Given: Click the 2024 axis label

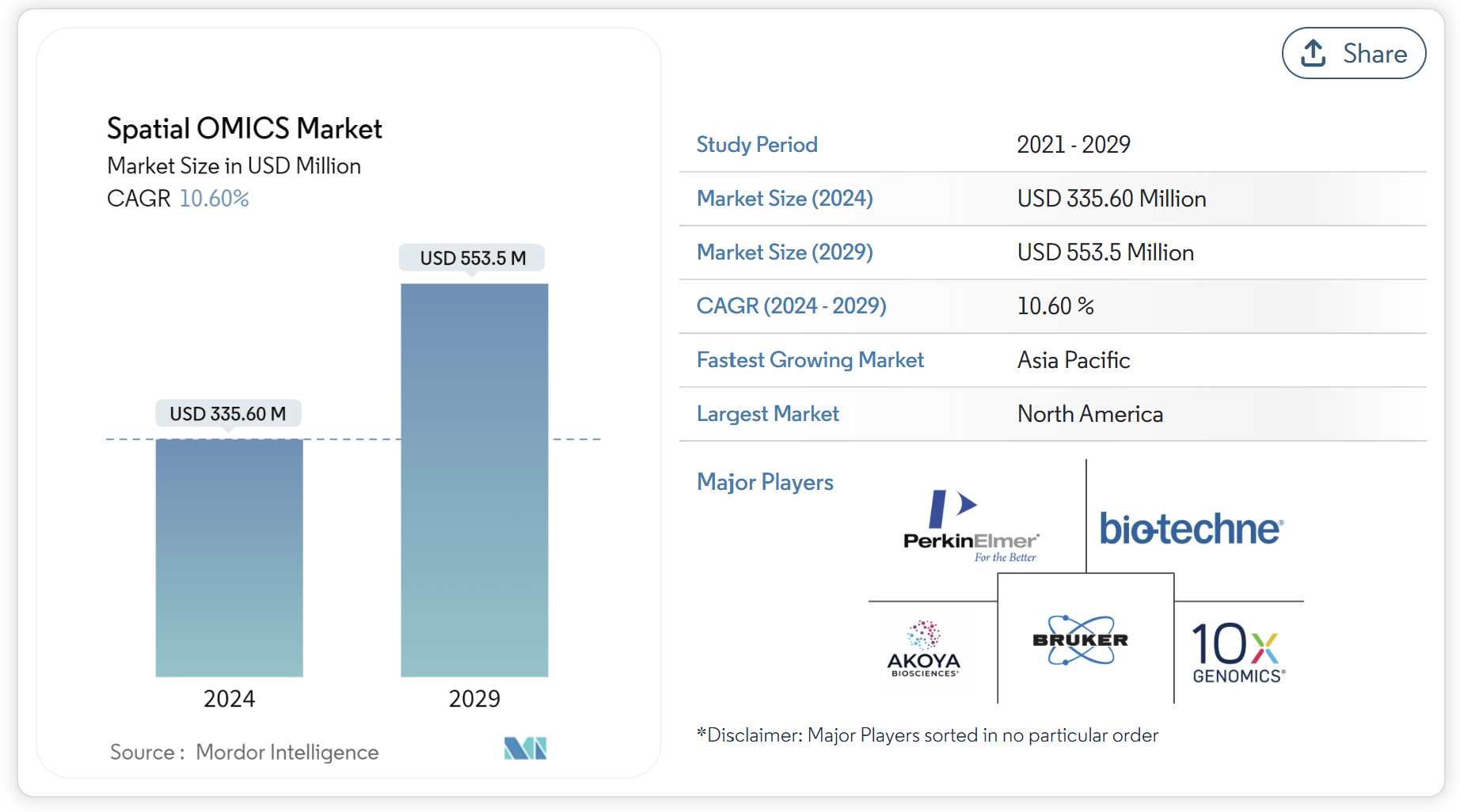Looking at the screenshot, I should (x=229, y=699).
